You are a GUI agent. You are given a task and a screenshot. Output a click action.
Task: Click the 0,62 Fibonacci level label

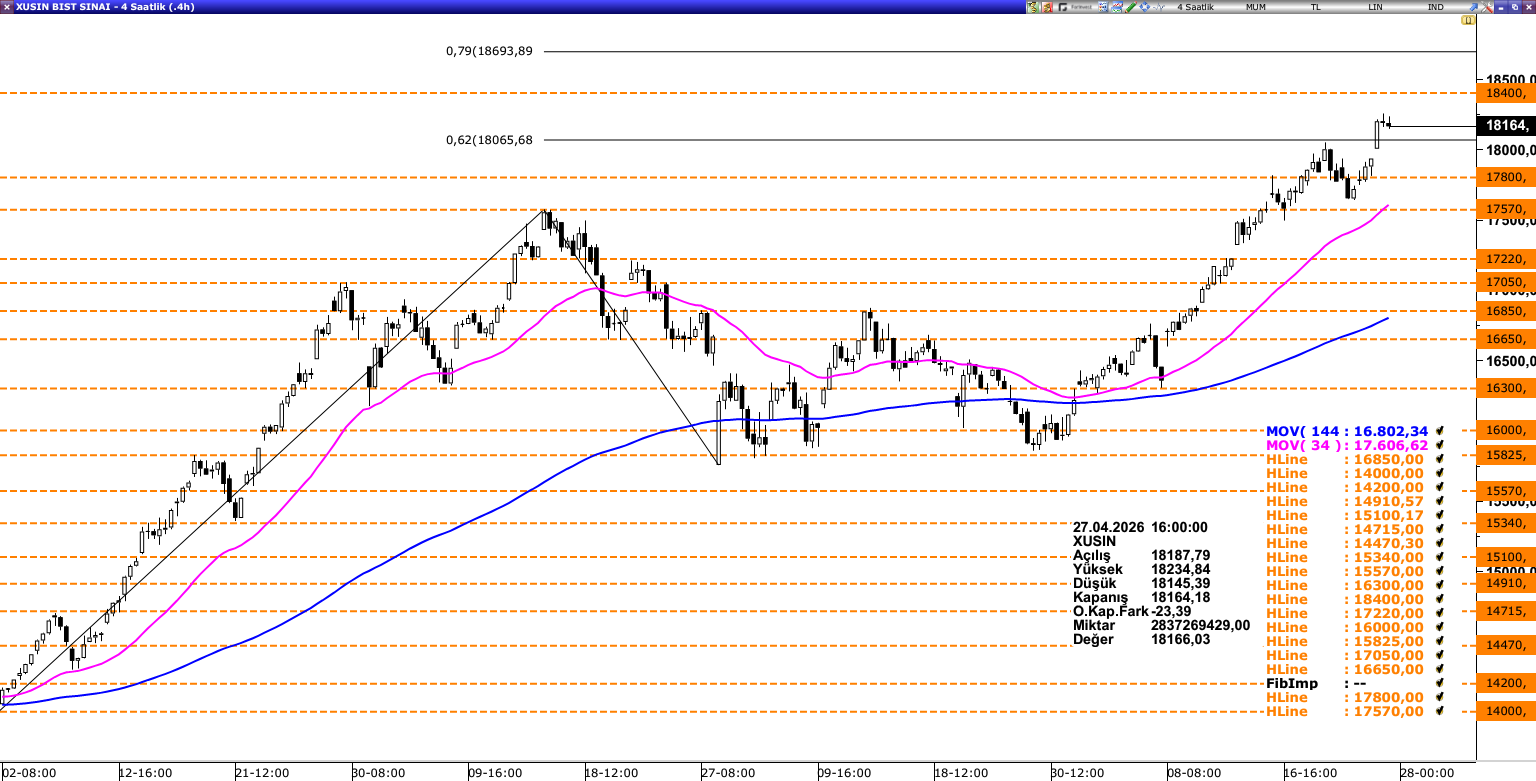tap(489, 140)
